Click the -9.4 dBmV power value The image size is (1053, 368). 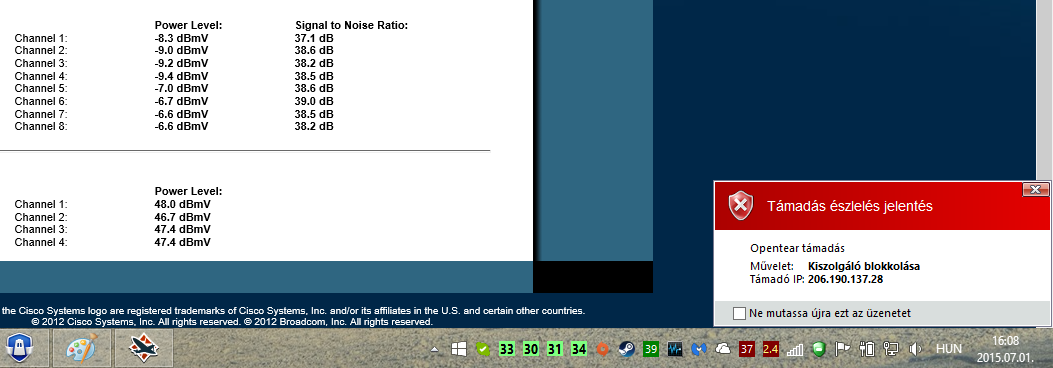coord(181,76)
